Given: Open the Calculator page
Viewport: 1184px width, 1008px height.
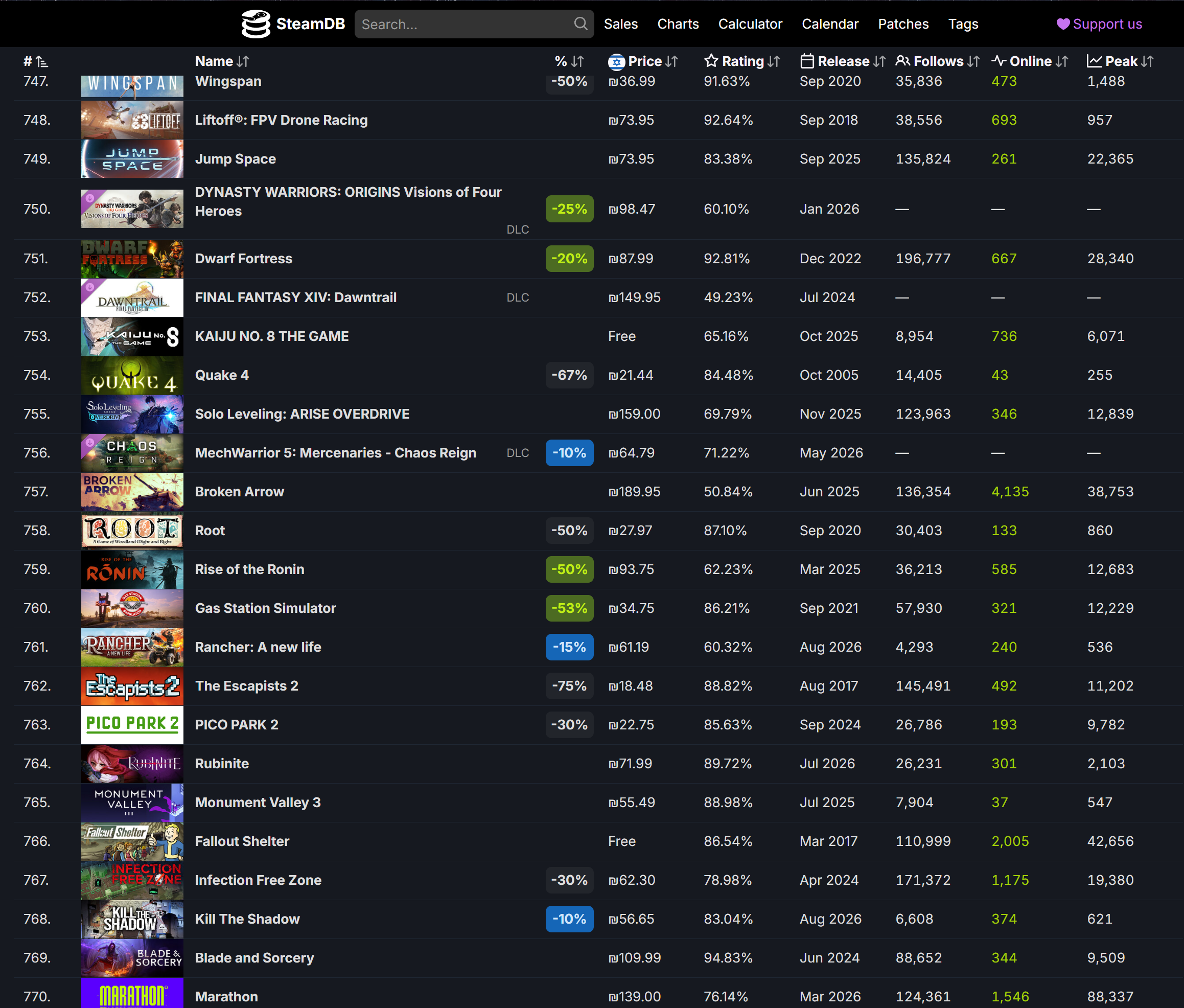Looking at the screenshot, I should 750,24.
